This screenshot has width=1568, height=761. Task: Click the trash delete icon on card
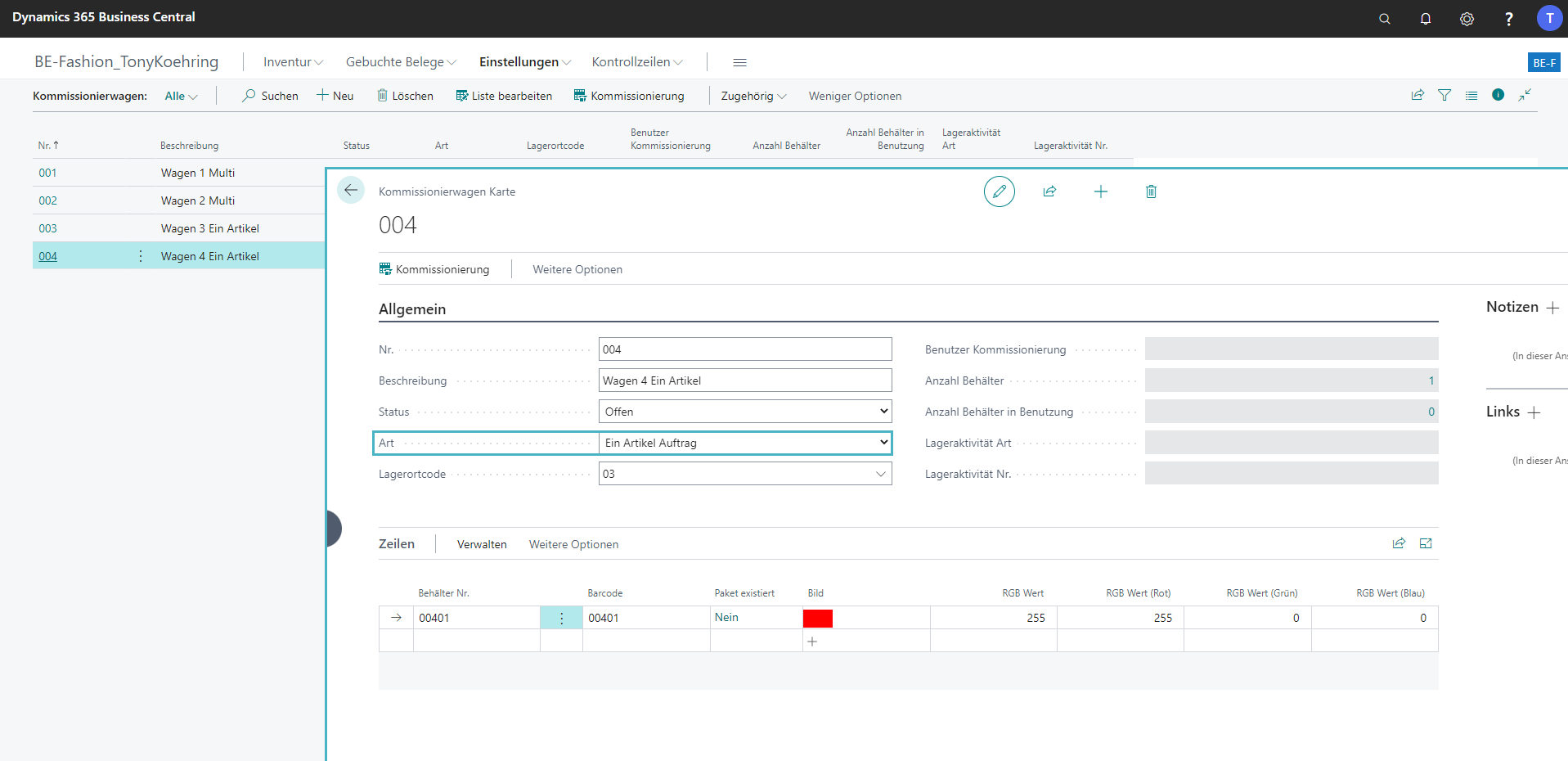(x=1151, y=191)
